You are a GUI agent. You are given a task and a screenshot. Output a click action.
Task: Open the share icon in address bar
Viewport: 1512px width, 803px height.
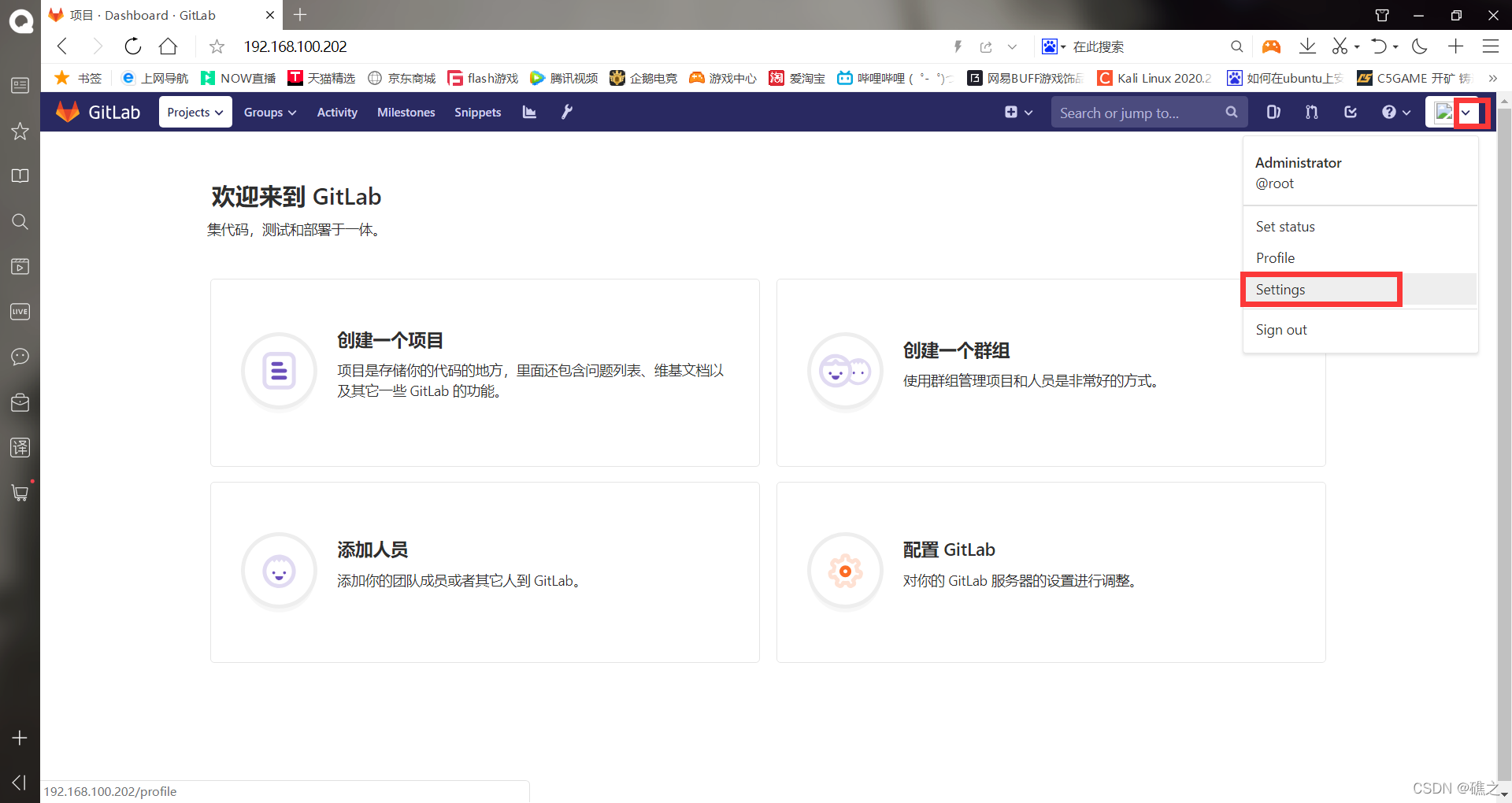point(986,46)
